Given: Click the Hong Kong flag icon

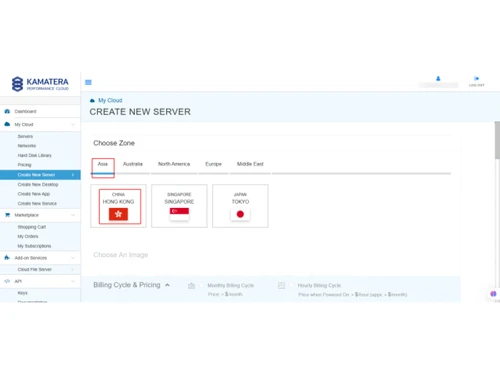Looking at the screenshot, I should (x=118, y=214).
